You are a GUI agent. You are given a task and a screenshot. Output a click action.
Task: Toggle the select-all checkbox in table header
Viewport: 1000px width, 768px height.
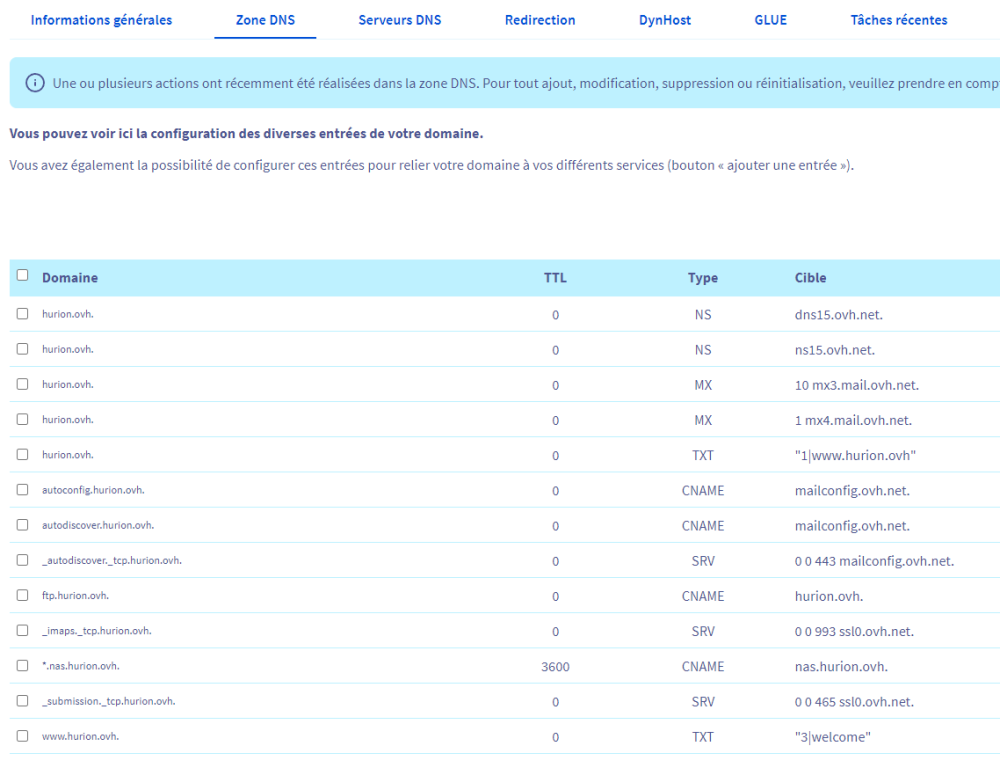pos(22,277)
